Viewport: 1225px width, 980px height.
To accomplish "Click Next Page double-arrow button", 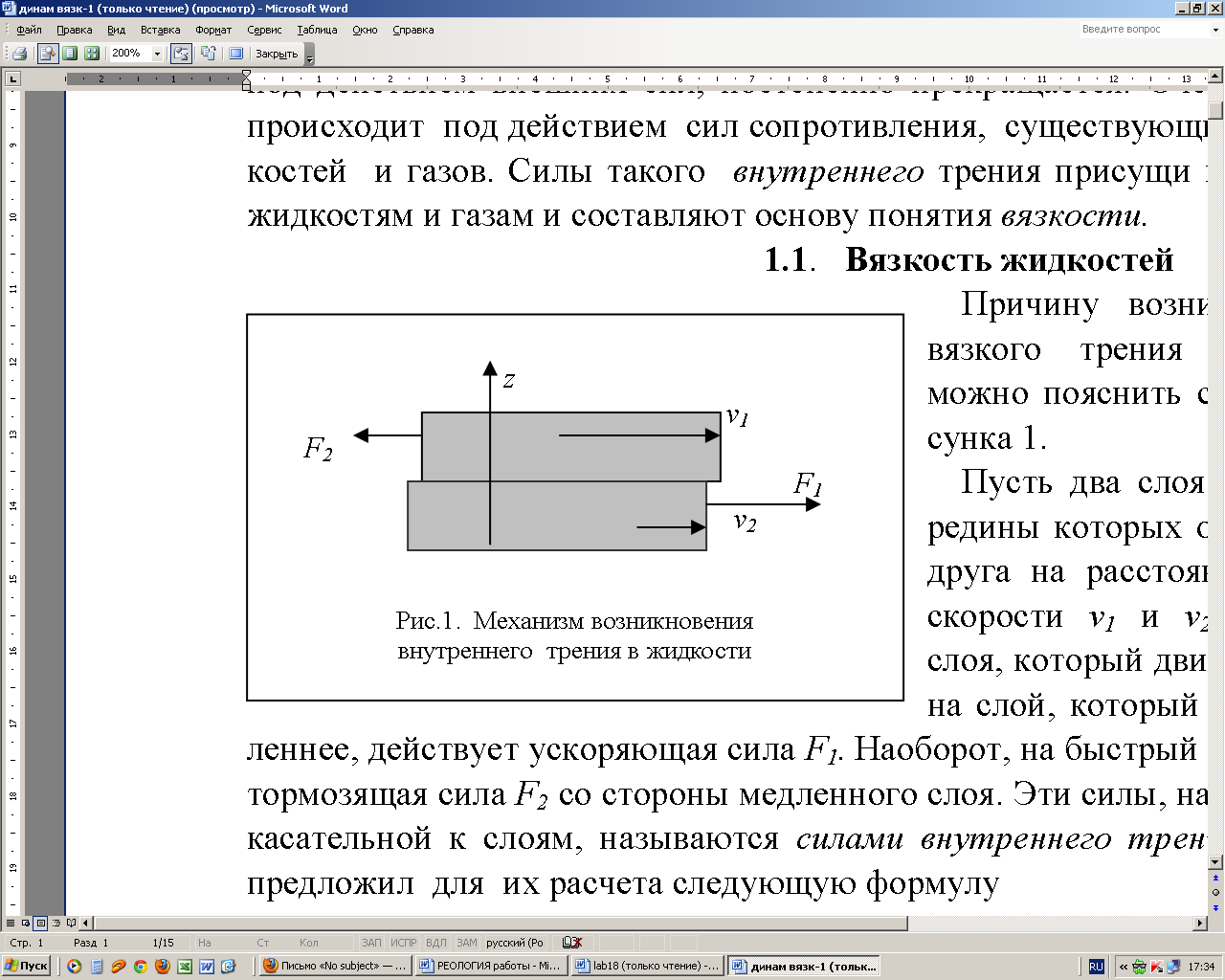I will coord(1215,907).
